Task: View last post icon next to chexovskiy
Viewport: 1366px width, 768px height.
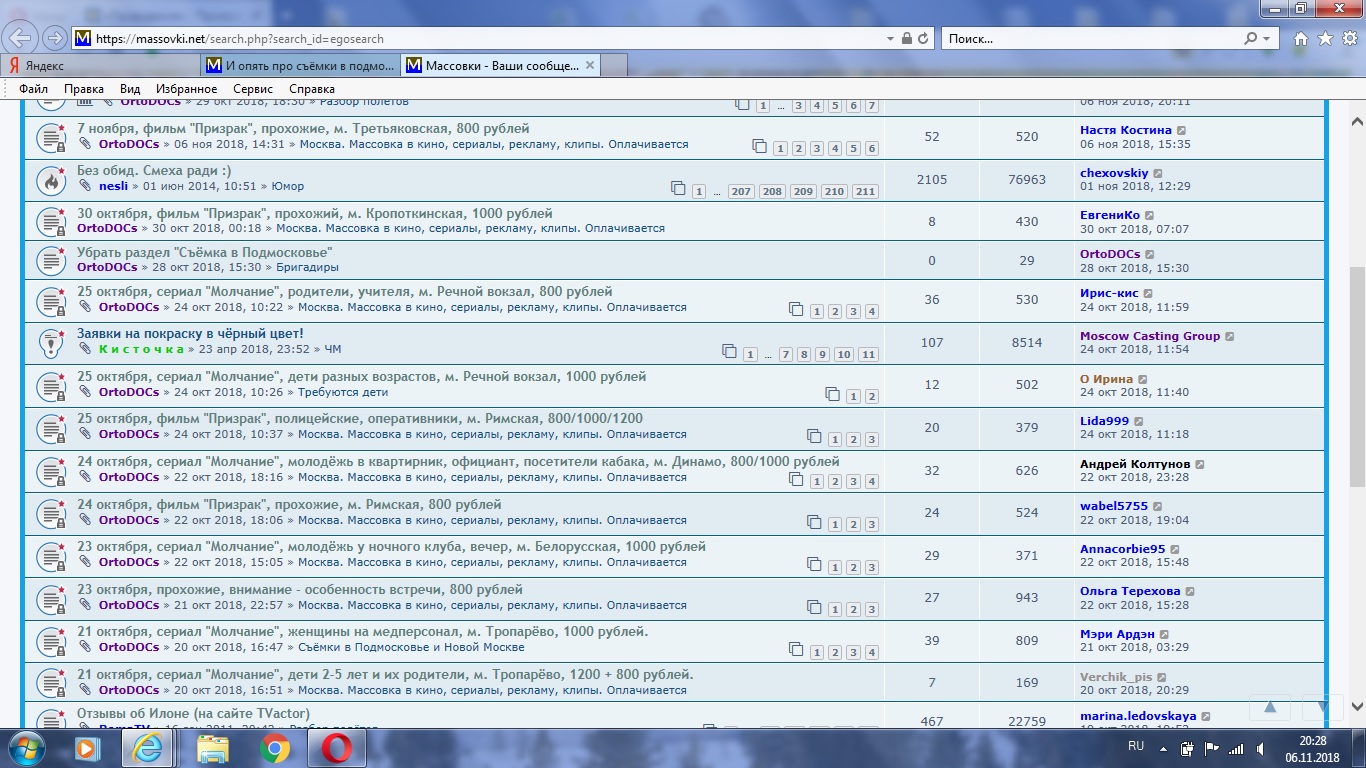Action: pyautogui.click(x=1159, y=174)
